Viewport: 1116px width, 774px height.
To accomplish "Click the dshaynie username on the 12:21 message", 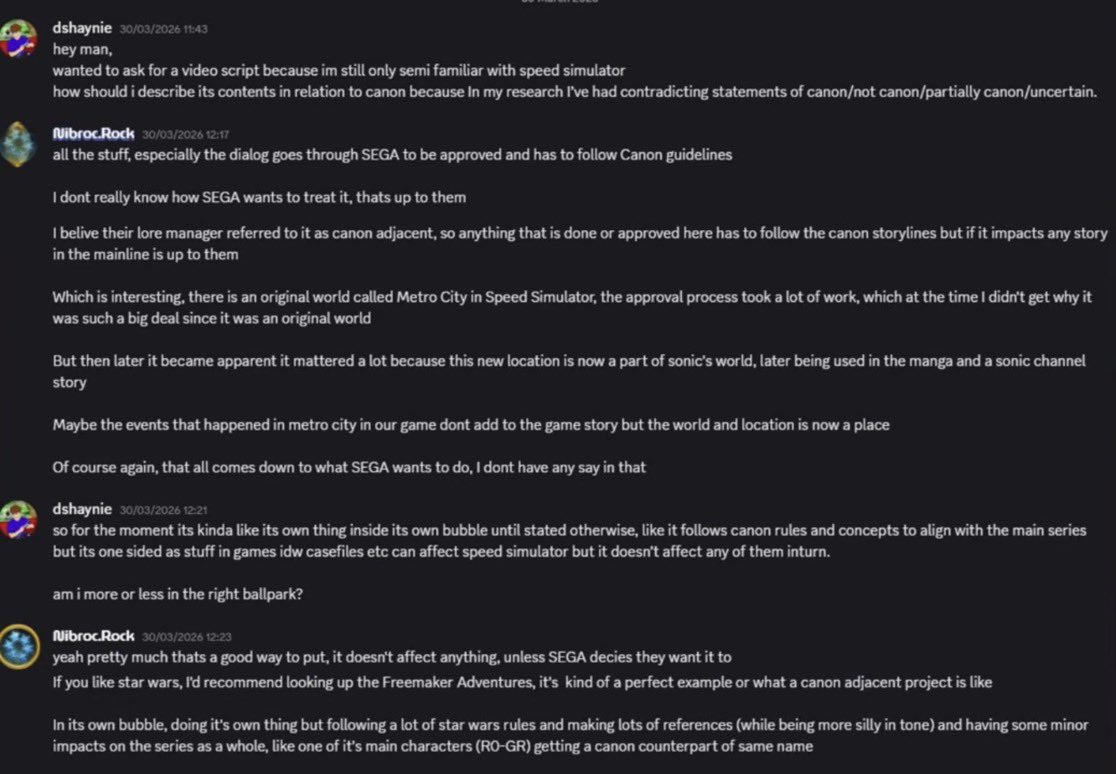I will pyautogui.click(x=82, y=508).
